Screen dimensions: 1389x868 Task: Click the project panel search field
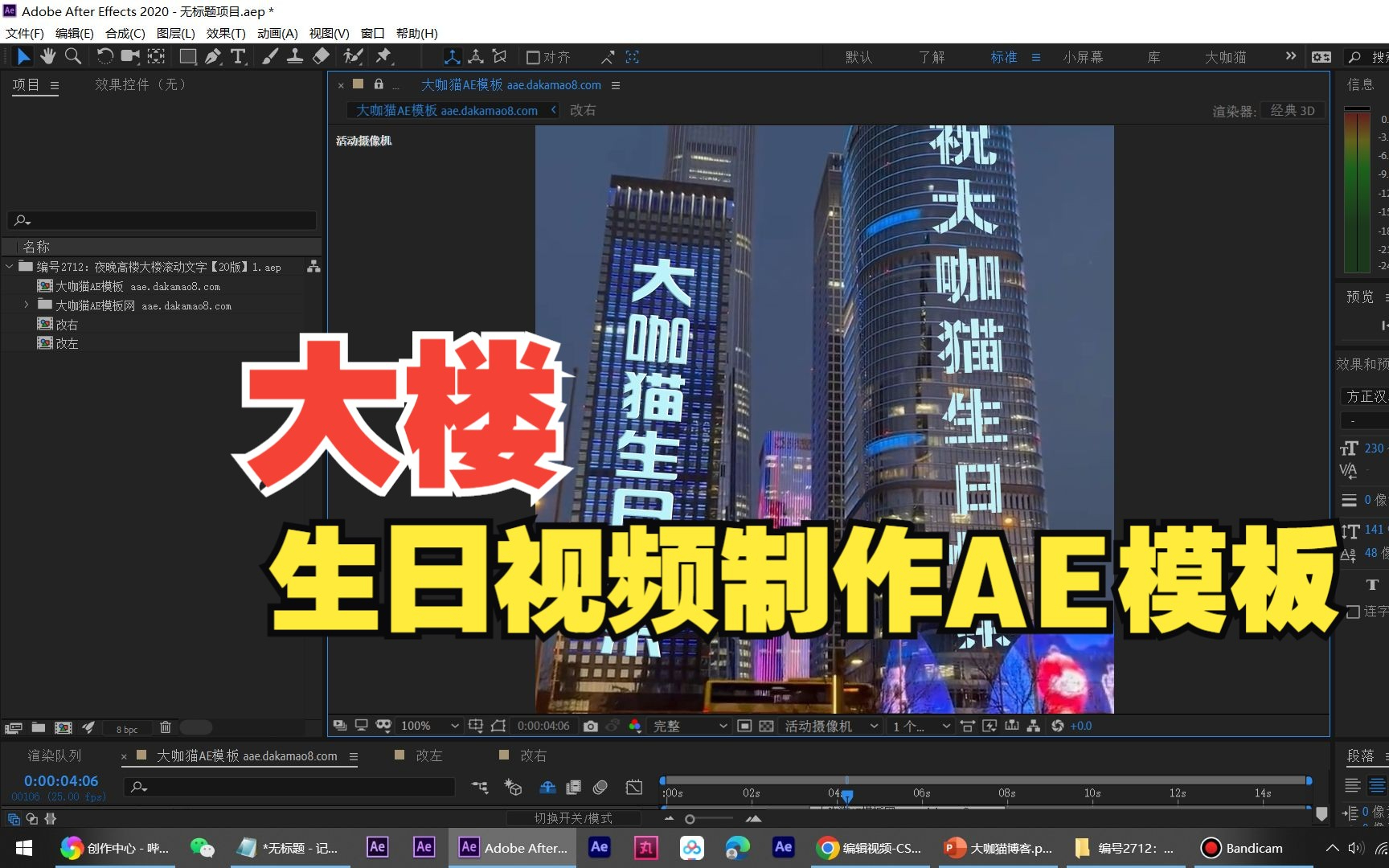162,219
